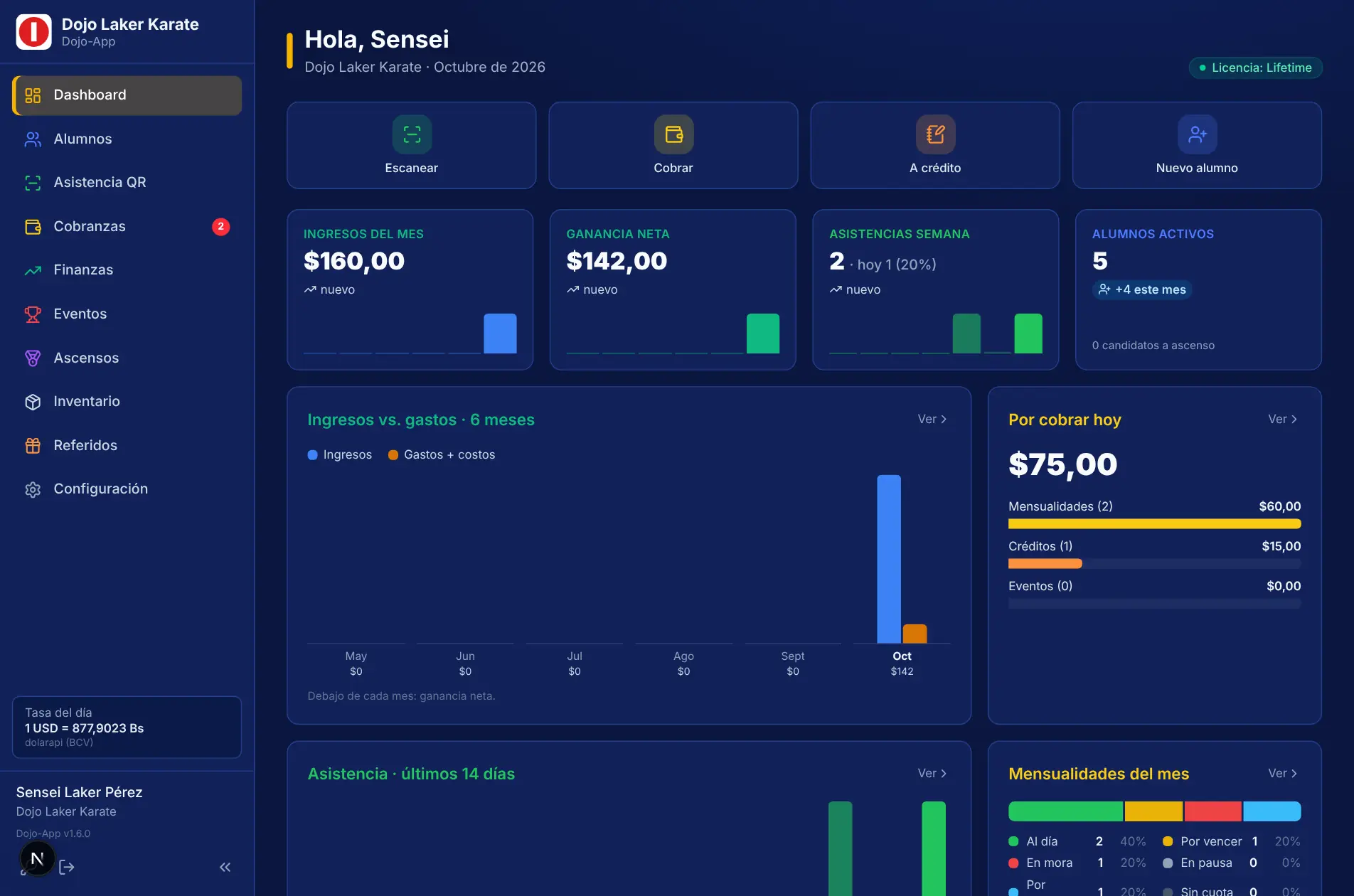Click the Ganancia neta $142,00 card
This screenshot has height=896, width=1354.
click(673, 289)
